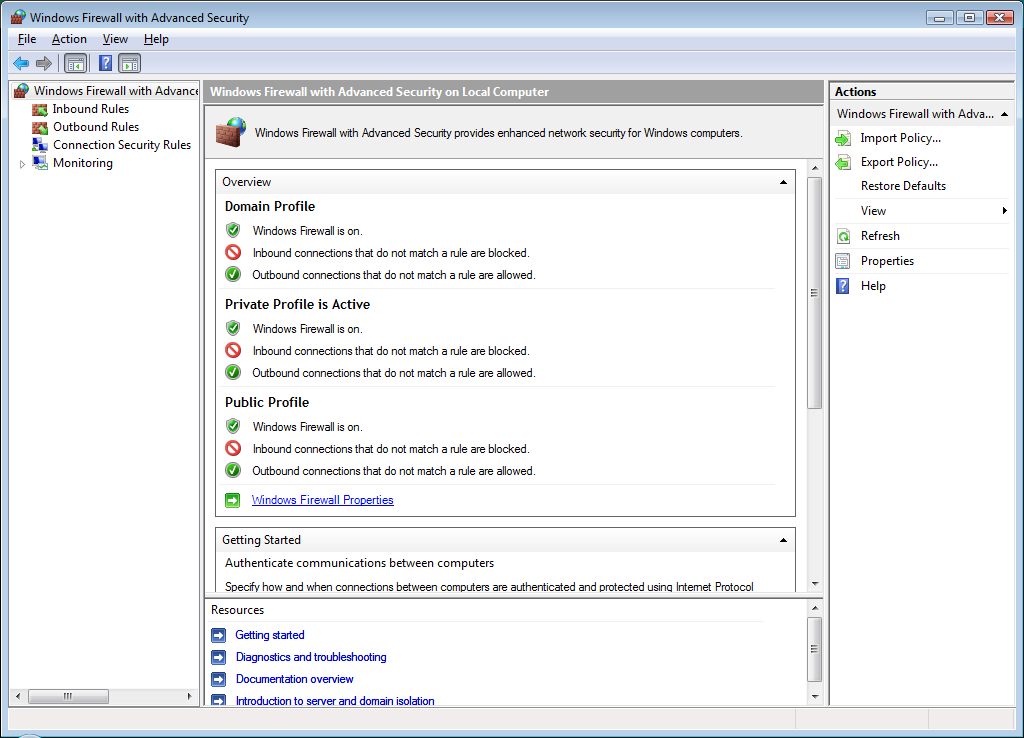
Task: Open the Getting started resource link
Action: [270, 635]
